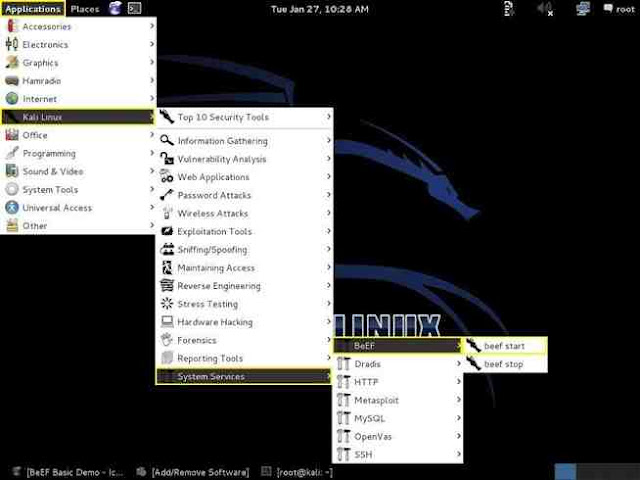This screenshot has height=480, width=640.
Task: Highlight the Kali Linux menu item
Action: pyautogui.click(x=78, y=117)
